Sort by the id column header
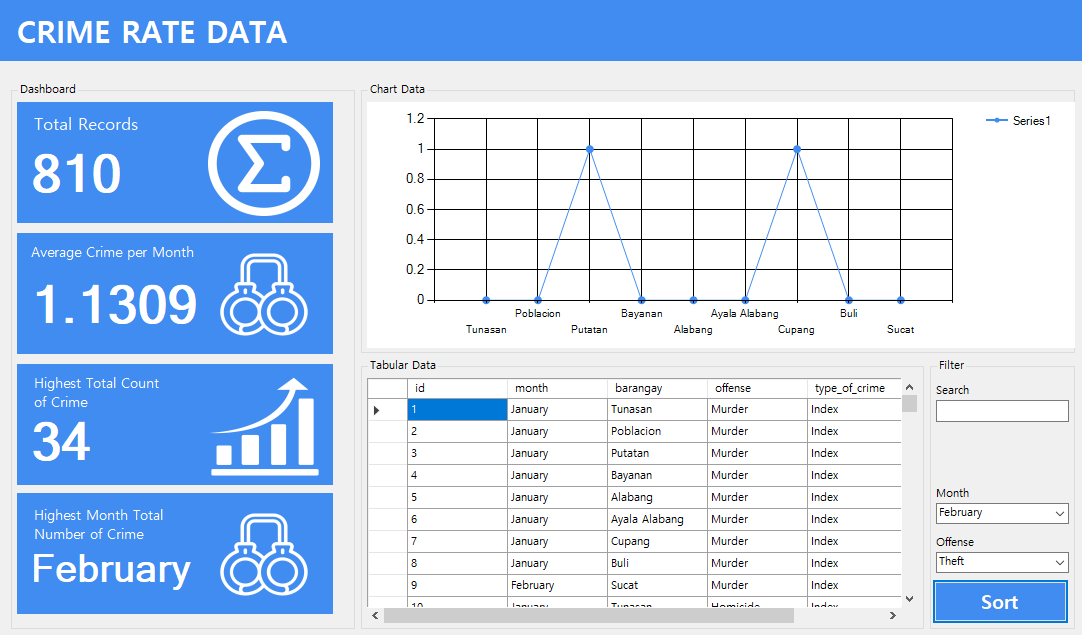1082x635 pixels. tap(458, 388)
